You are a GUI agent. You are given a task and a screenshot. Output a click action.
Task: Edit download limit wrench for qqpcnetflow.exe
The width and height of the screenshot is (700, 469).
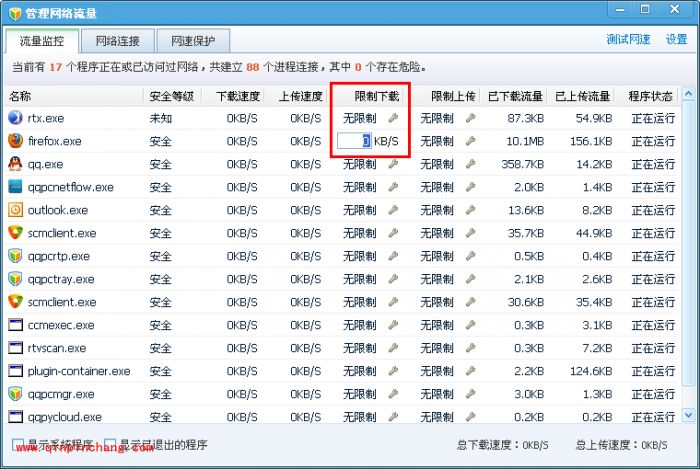coord(393,187)
